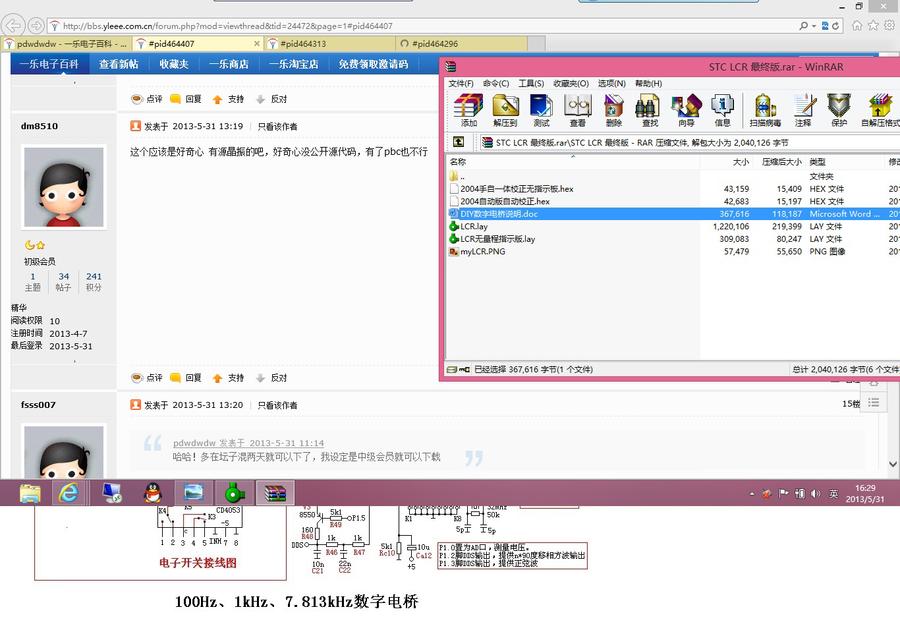The height and width of the screenshot is (628, 900).
Task: Switch to the #pid464313 browser tab
Action: [302, 44]
